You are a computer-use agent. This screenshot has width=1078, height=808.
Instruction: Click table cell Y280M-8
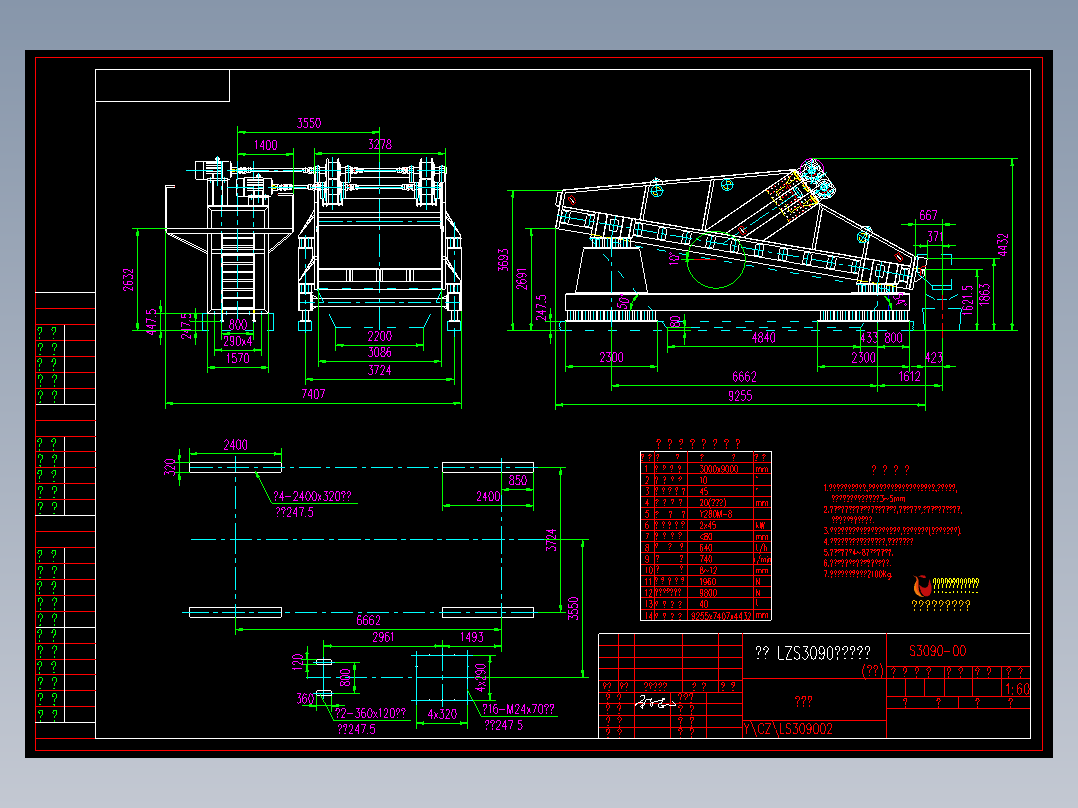pos(716,514)
